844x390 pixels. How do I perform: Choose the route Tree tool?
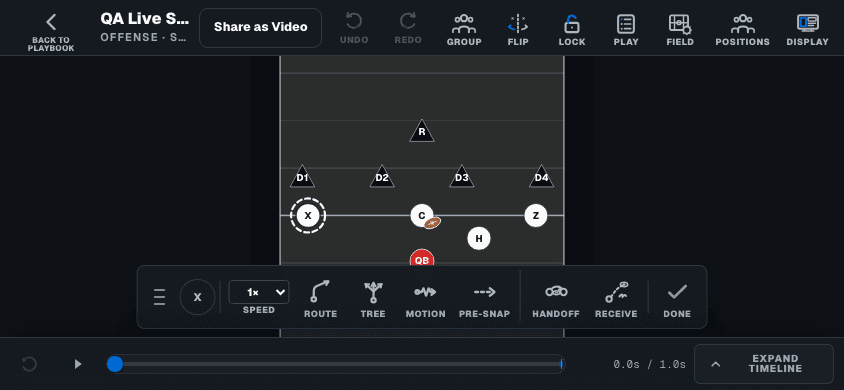(x=373, y=299)
